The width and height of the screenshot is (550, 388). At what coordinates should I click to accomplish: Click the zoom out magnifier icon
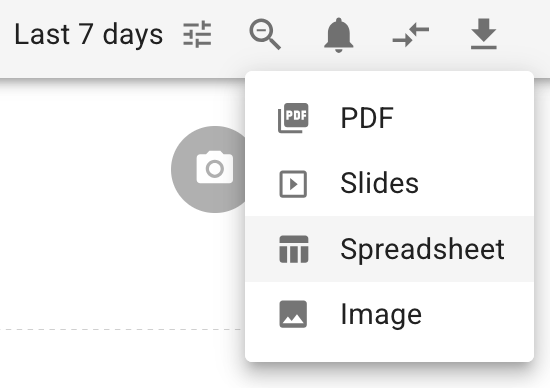coord(265,34)
